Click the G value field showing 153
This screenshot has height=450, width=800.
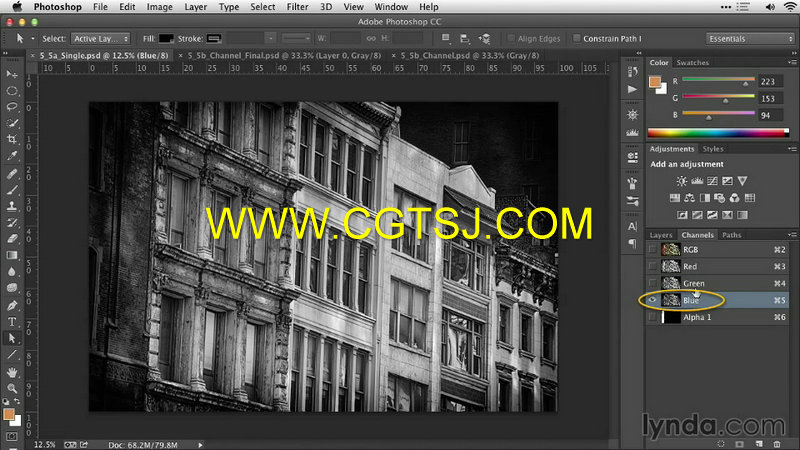(769, 98)
